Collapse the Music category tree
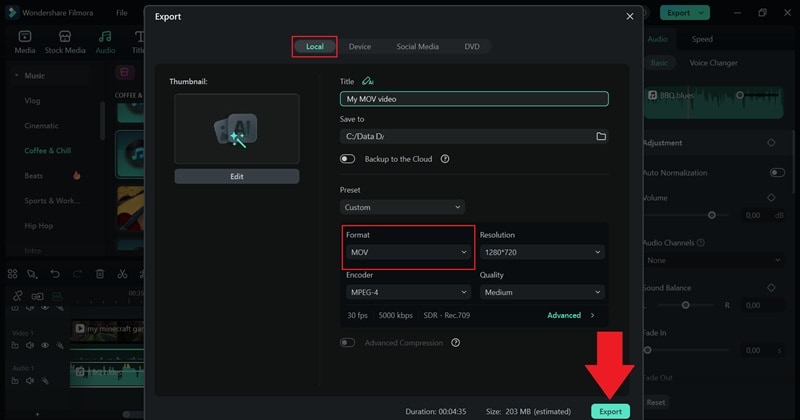Screen dimensions: 800x420 (16, 76)
